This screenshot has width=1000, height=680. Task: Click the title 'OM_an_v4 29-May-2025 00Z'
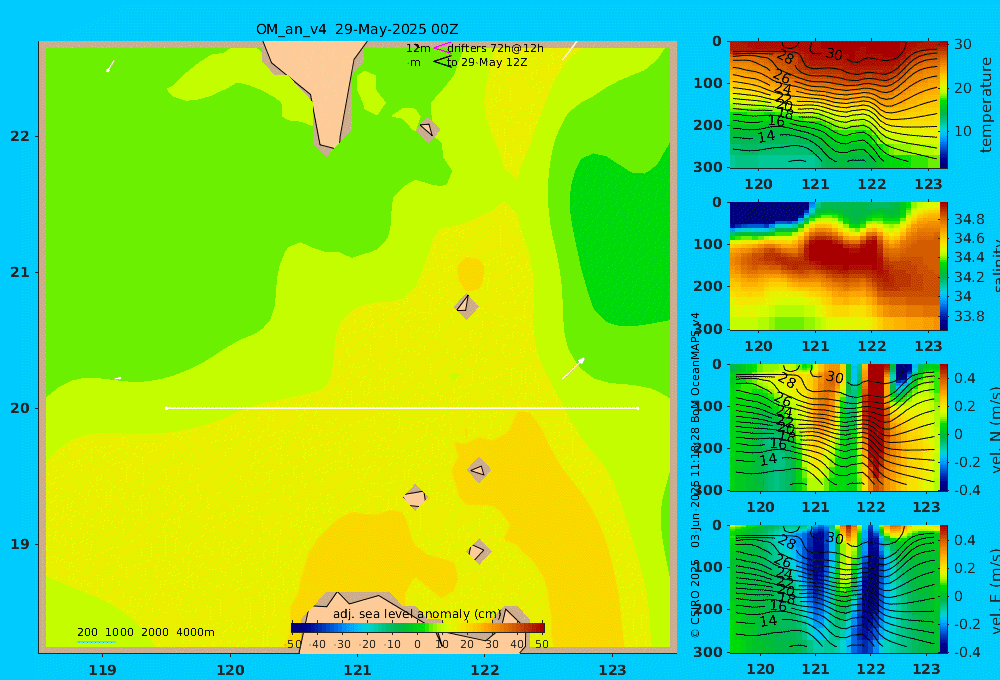pos(357,29)
